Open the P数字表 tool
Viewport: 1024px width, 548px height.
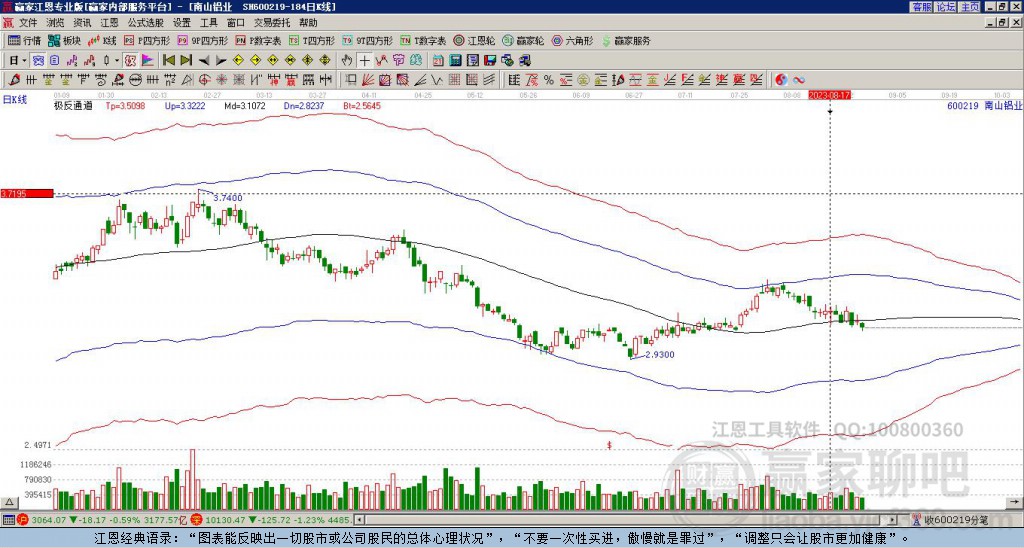click(x=258, y=41)
